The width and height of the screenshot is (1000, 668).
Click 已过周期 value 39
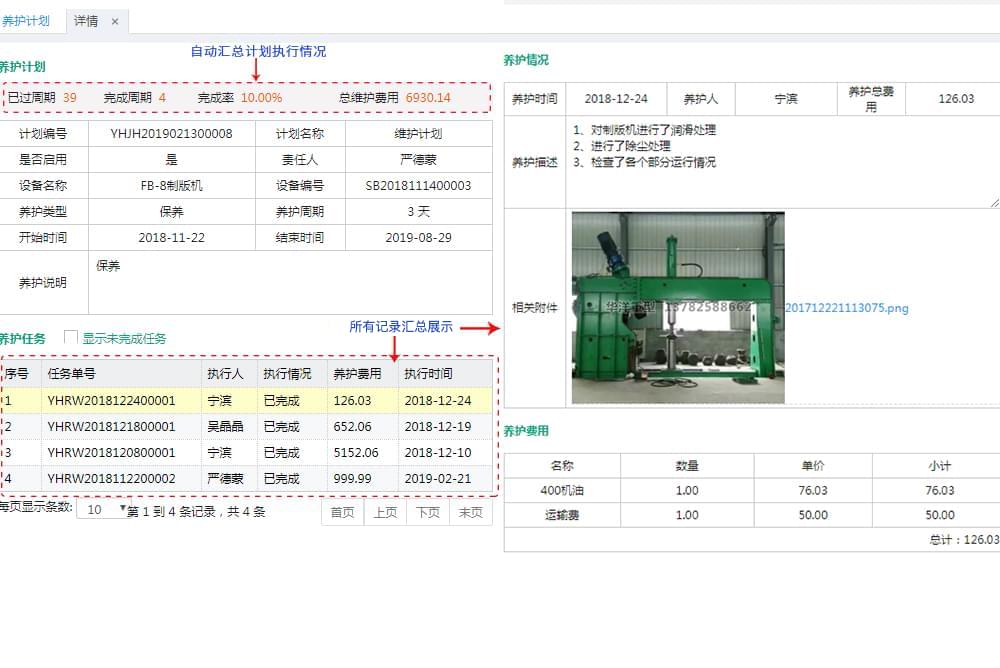(x=70, y=98)
